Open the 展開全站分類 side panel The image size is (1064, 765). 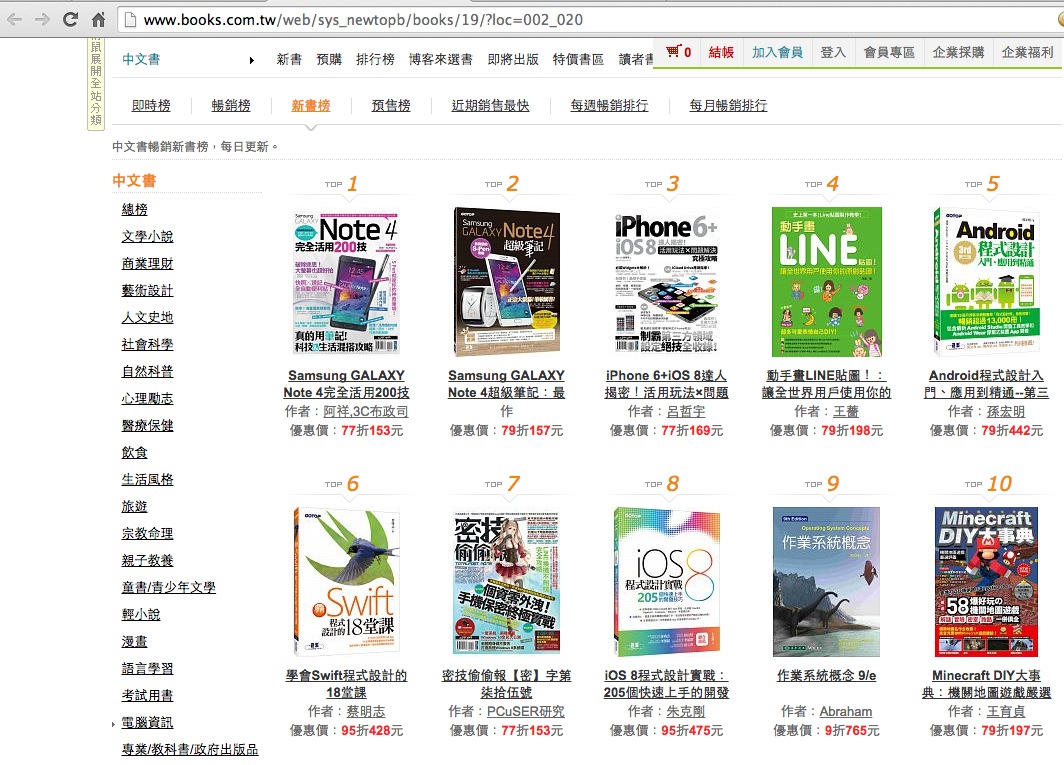pos(96,83)
